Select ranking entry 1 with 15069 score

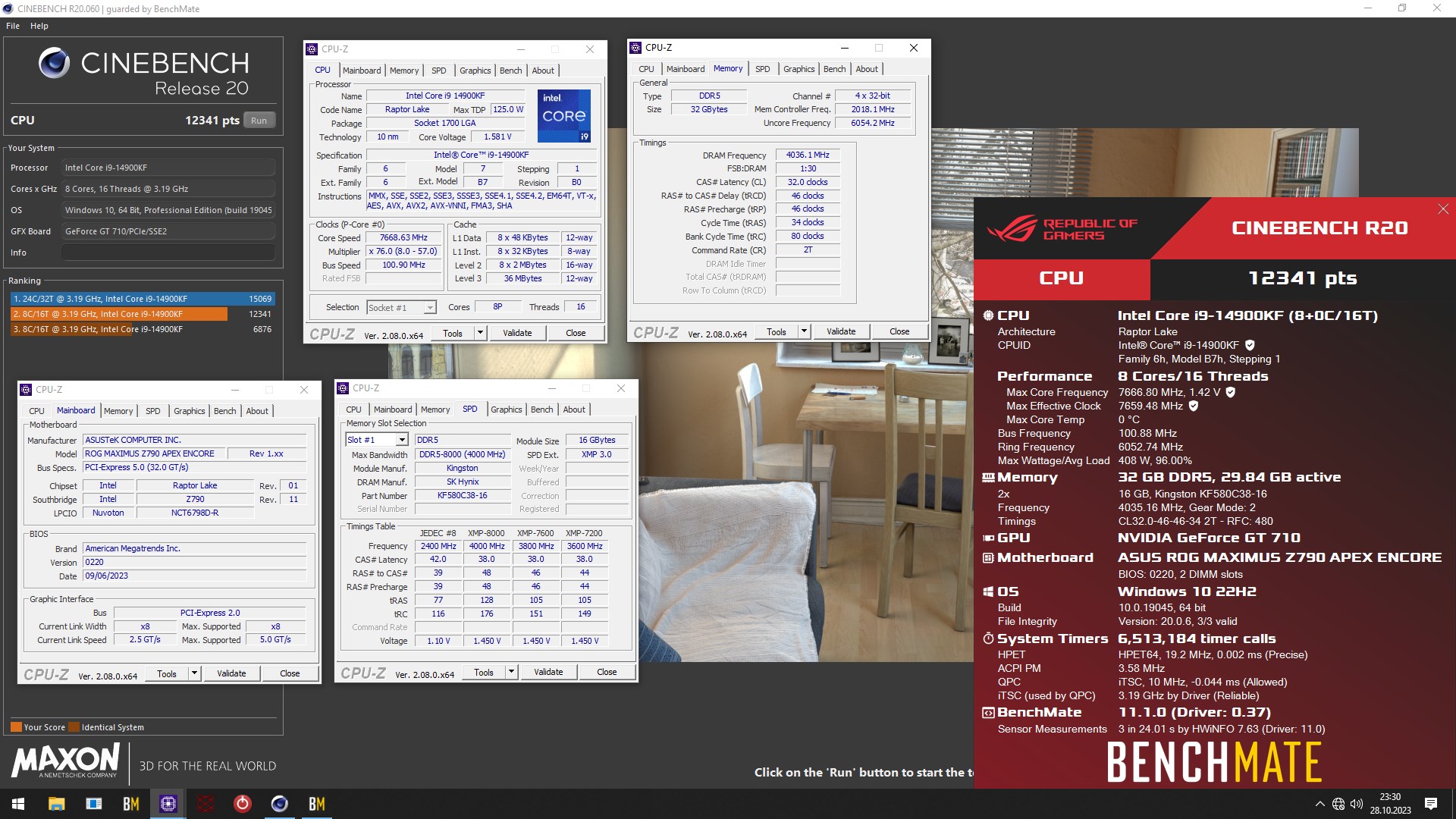click(143, 299)
